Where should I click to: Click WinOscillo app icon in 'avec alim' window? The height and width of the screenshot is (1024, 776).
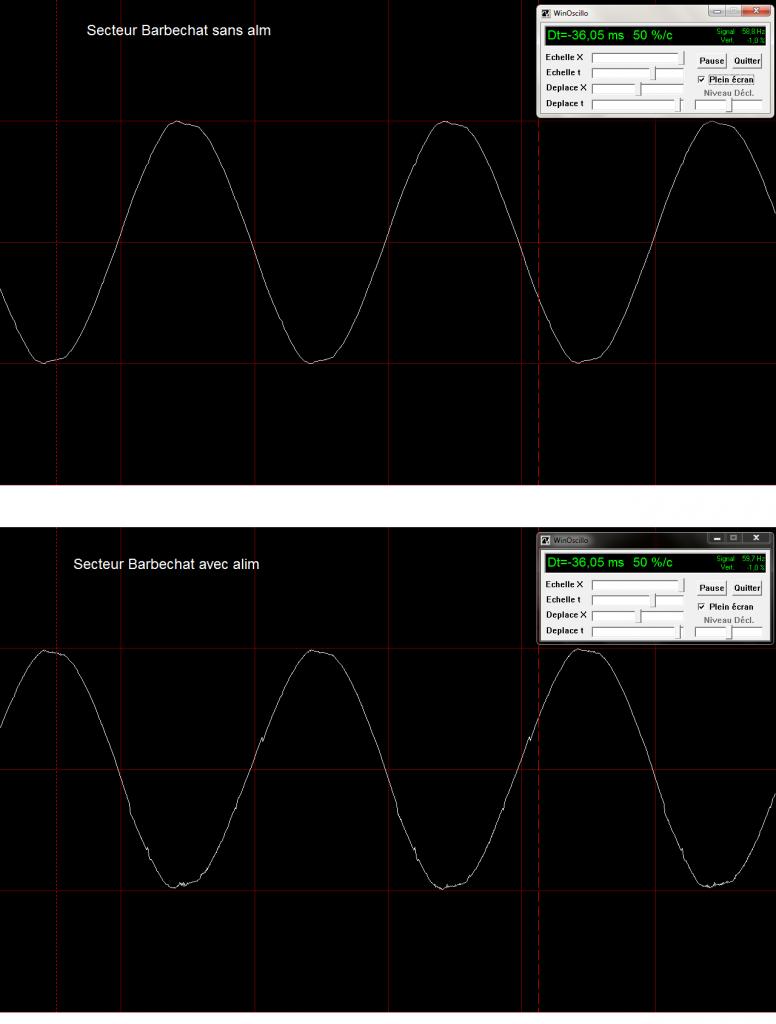pos(545,540)
